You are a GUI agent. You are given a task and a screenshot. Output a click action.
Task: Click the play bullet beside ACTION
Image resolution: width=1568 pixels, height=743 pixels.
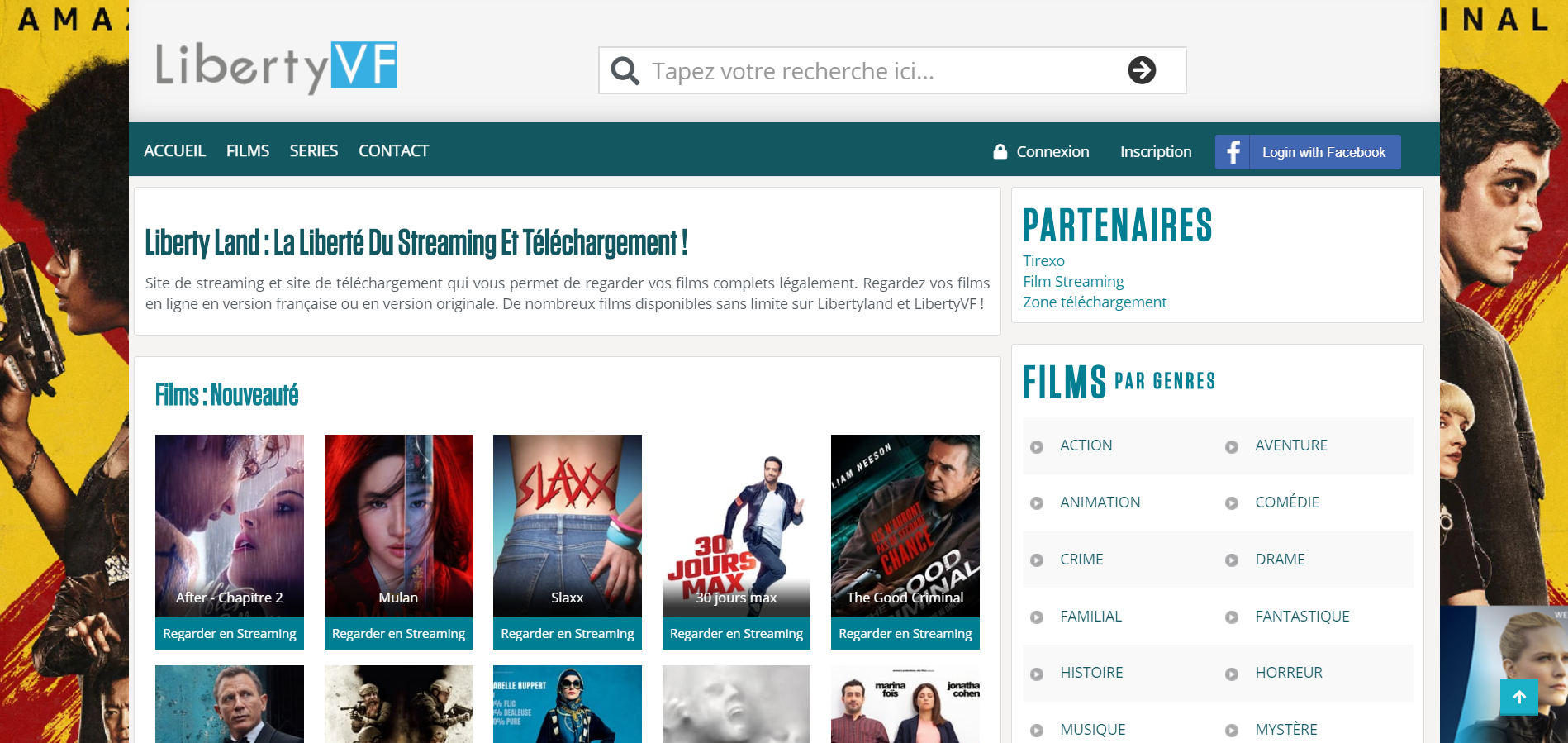tap(1037, 446)
